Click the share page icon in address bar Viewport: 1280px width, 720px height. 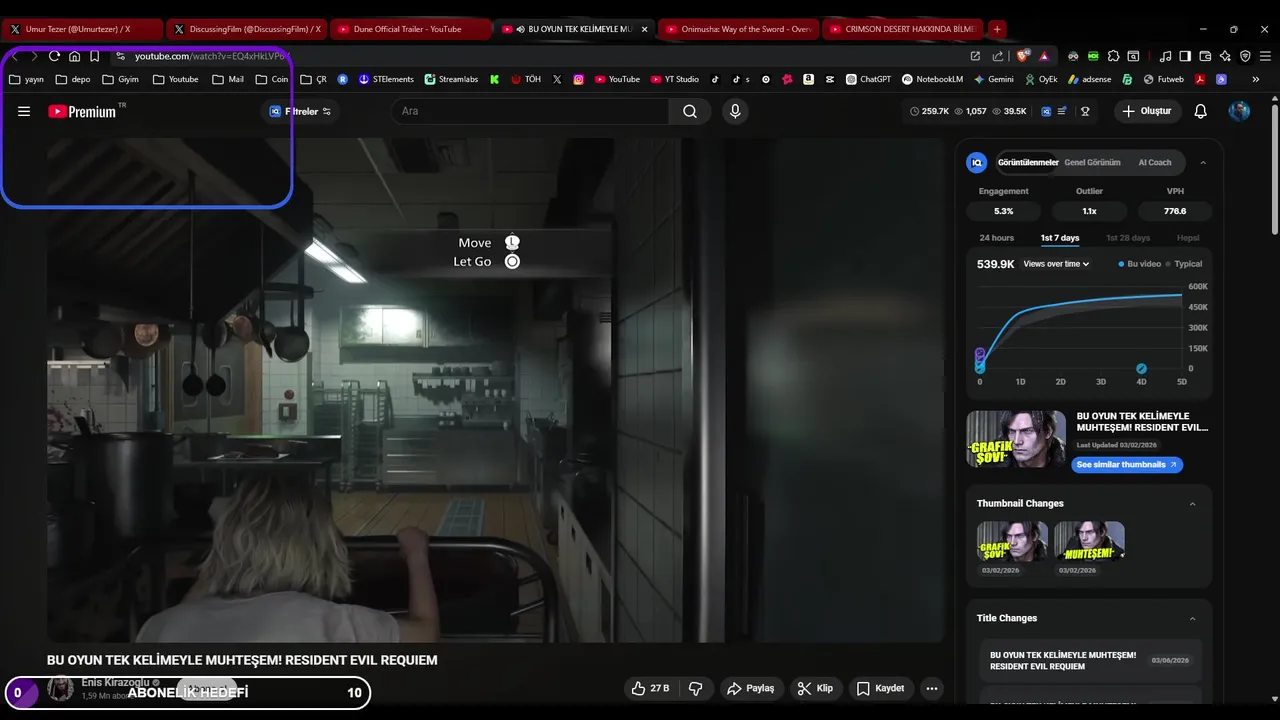click(998, 56)
